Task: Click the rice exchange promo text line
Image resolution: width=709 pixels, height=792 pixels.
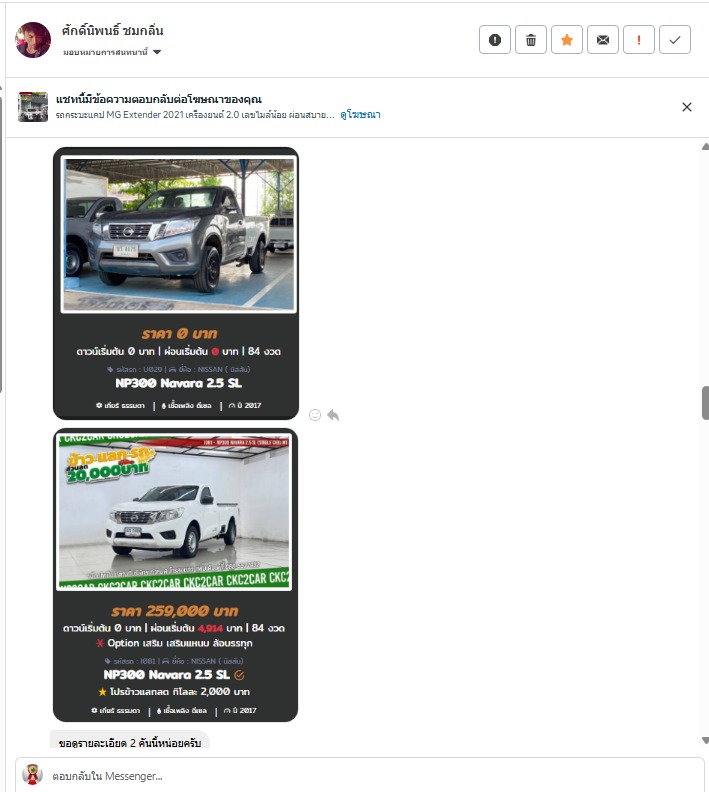Action: pyautogui.click(x=174, y=692)
